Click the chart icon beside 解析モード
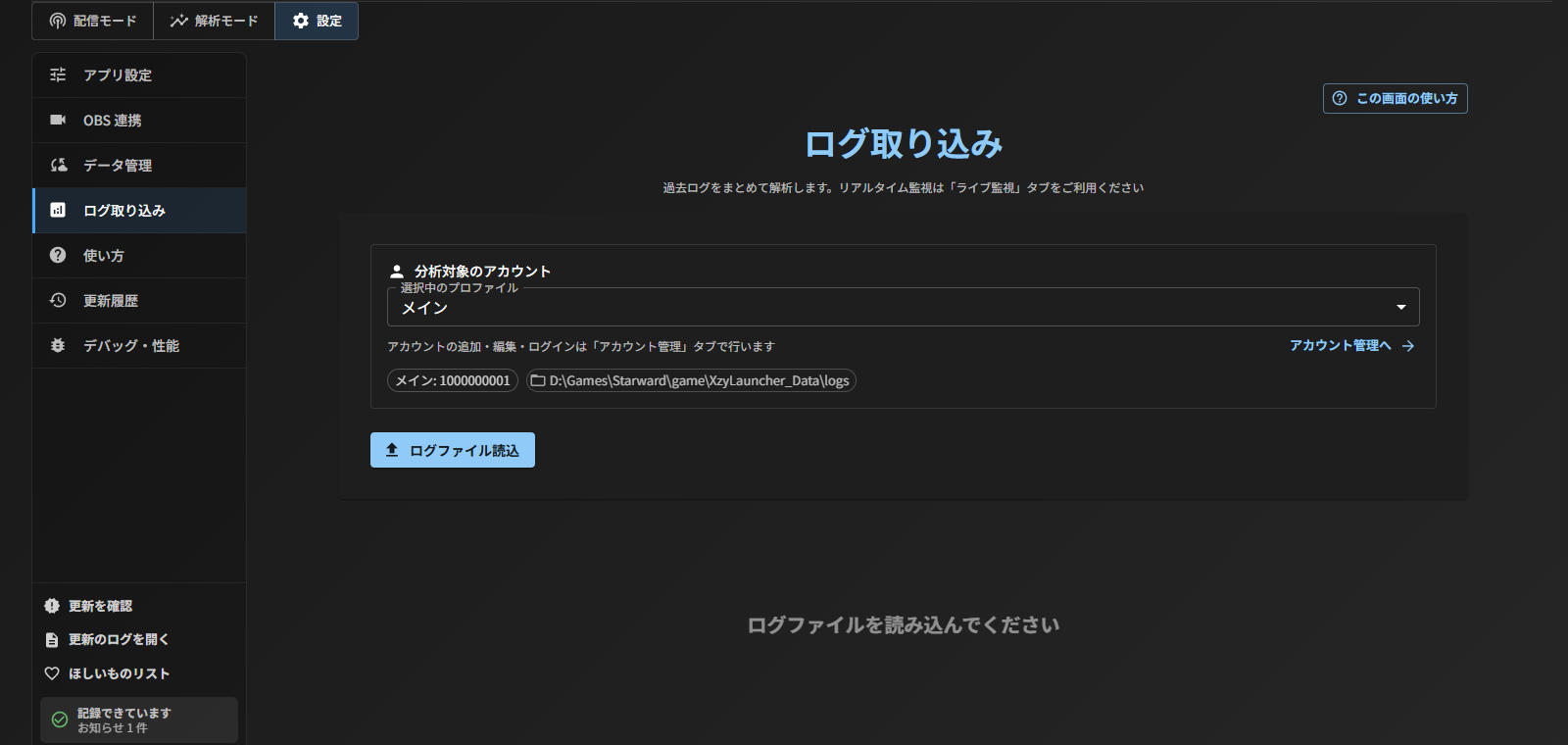The width and height of the screenshot is (1568, 745). [x=178, y=21]
